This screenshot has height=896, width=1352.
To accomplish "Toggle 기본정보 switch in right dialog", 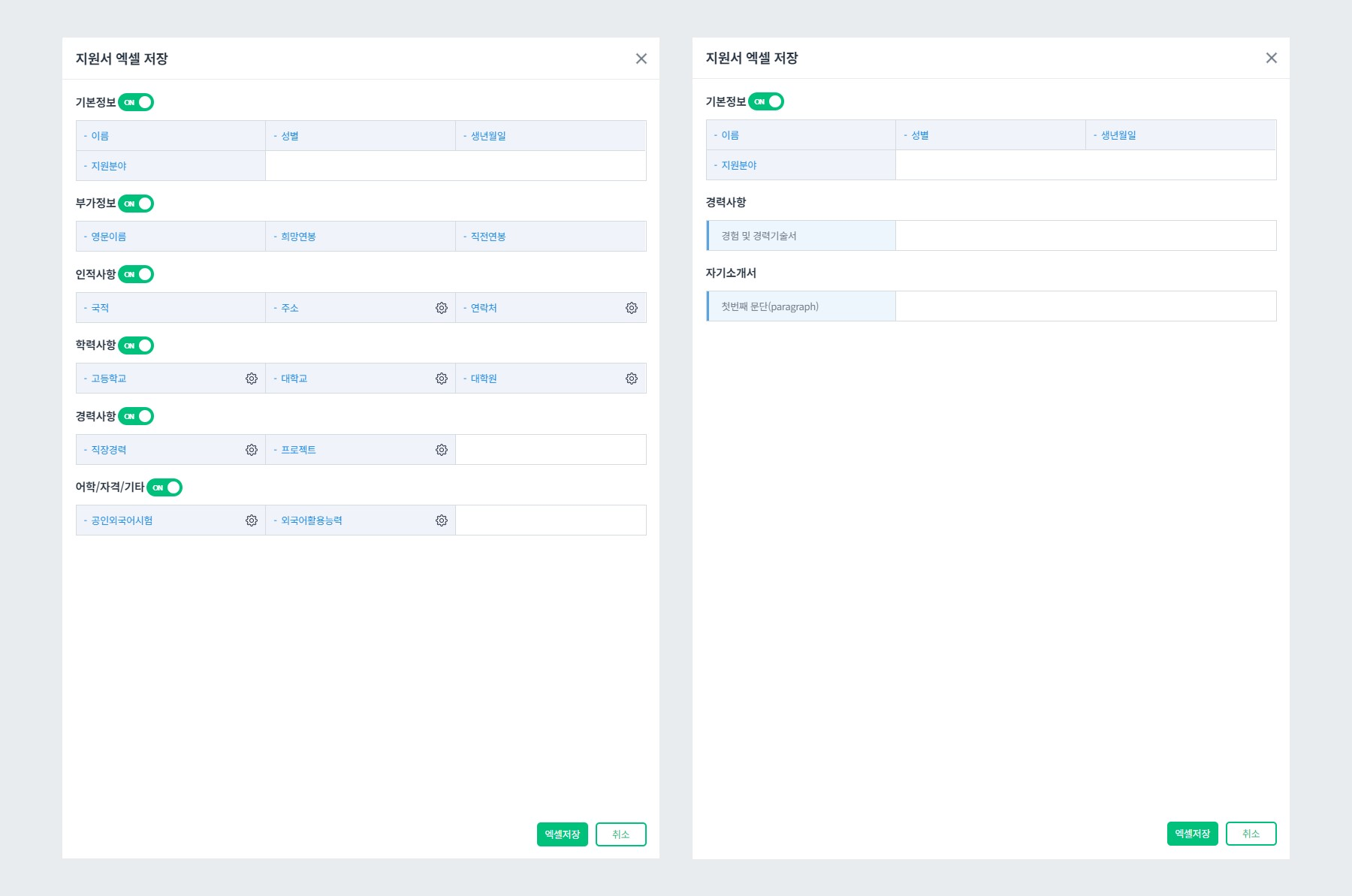I will (766, 101).
